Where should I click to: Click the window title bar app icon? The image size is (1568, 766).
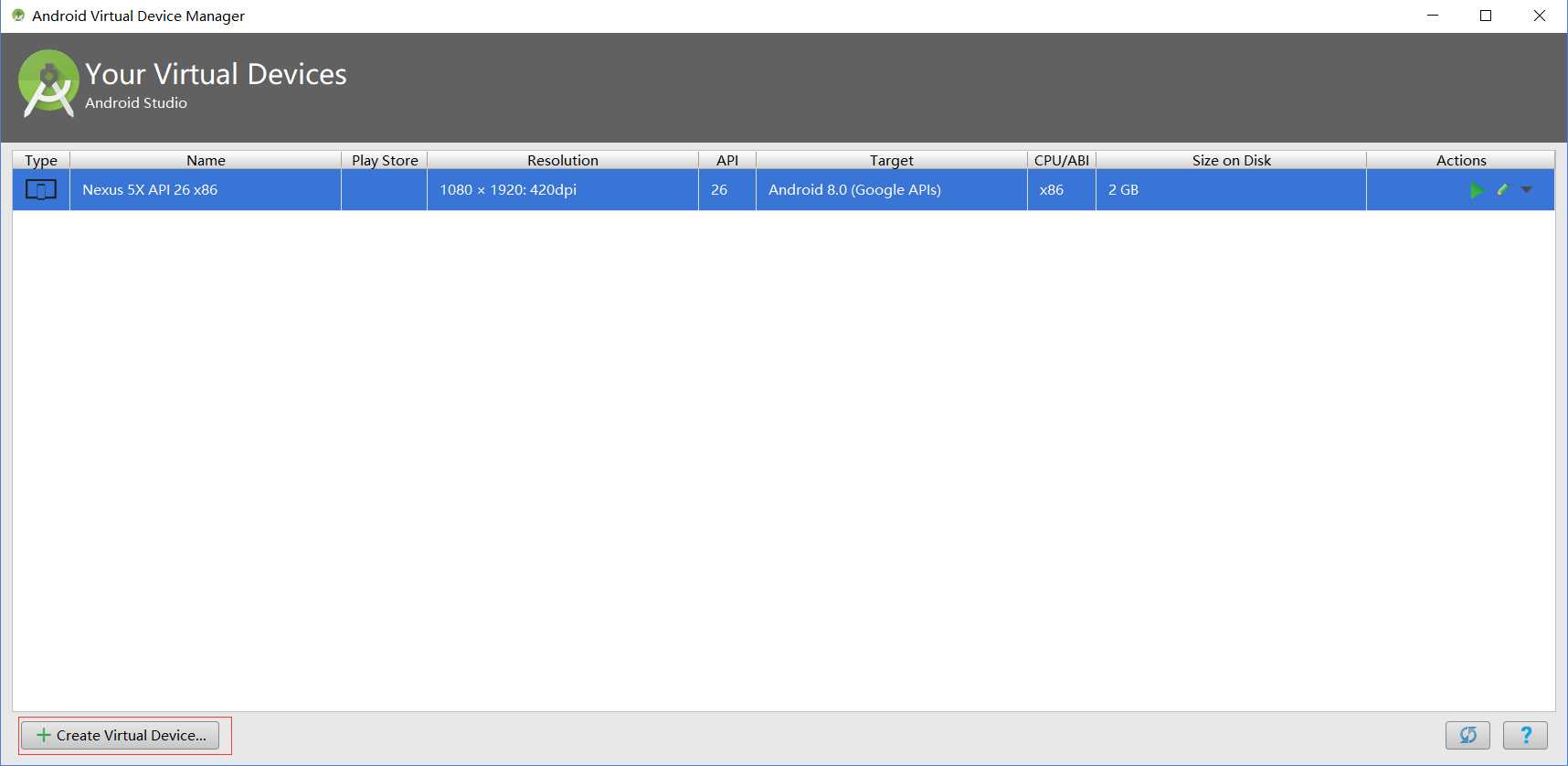(x=17, y=16)
